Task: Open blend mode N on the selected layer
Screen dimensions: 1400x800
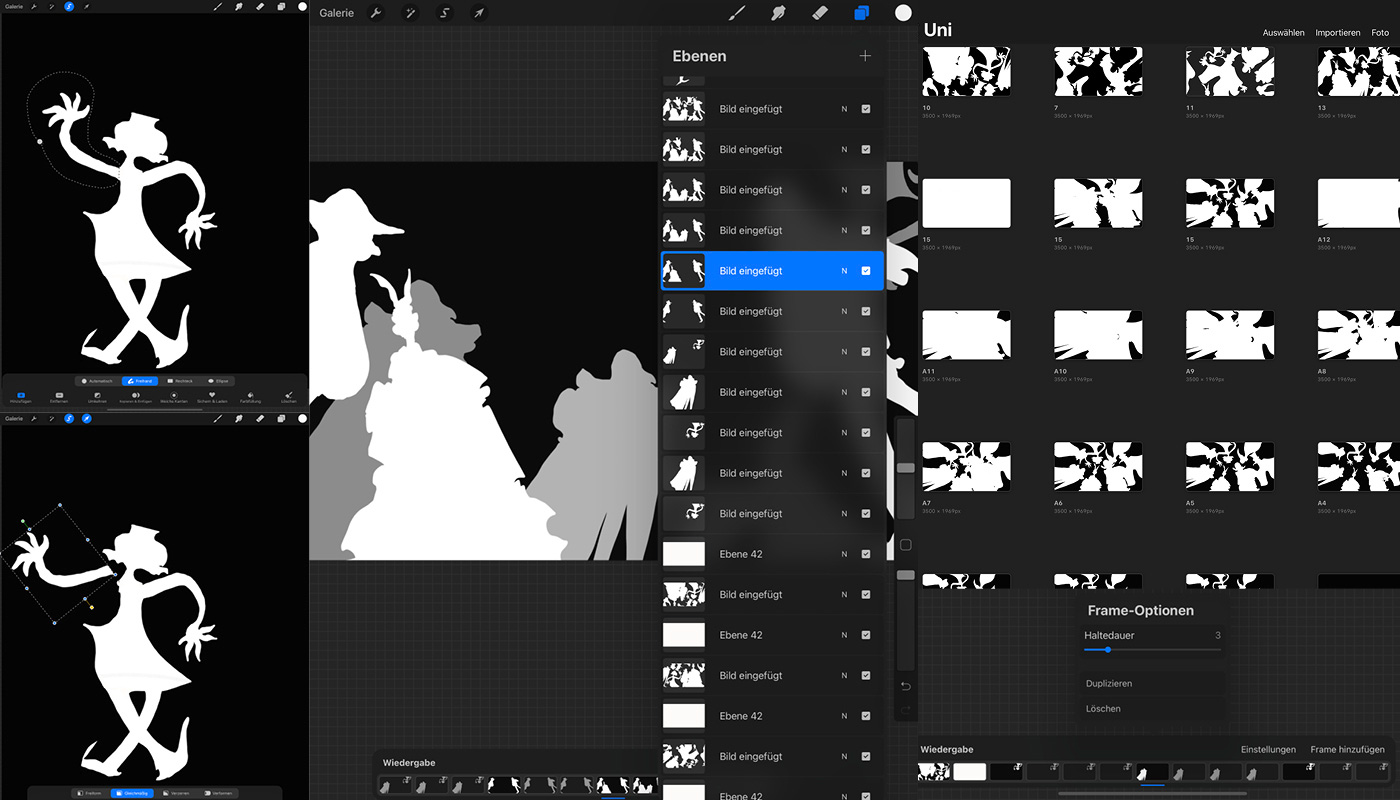Action: [844, 271]
